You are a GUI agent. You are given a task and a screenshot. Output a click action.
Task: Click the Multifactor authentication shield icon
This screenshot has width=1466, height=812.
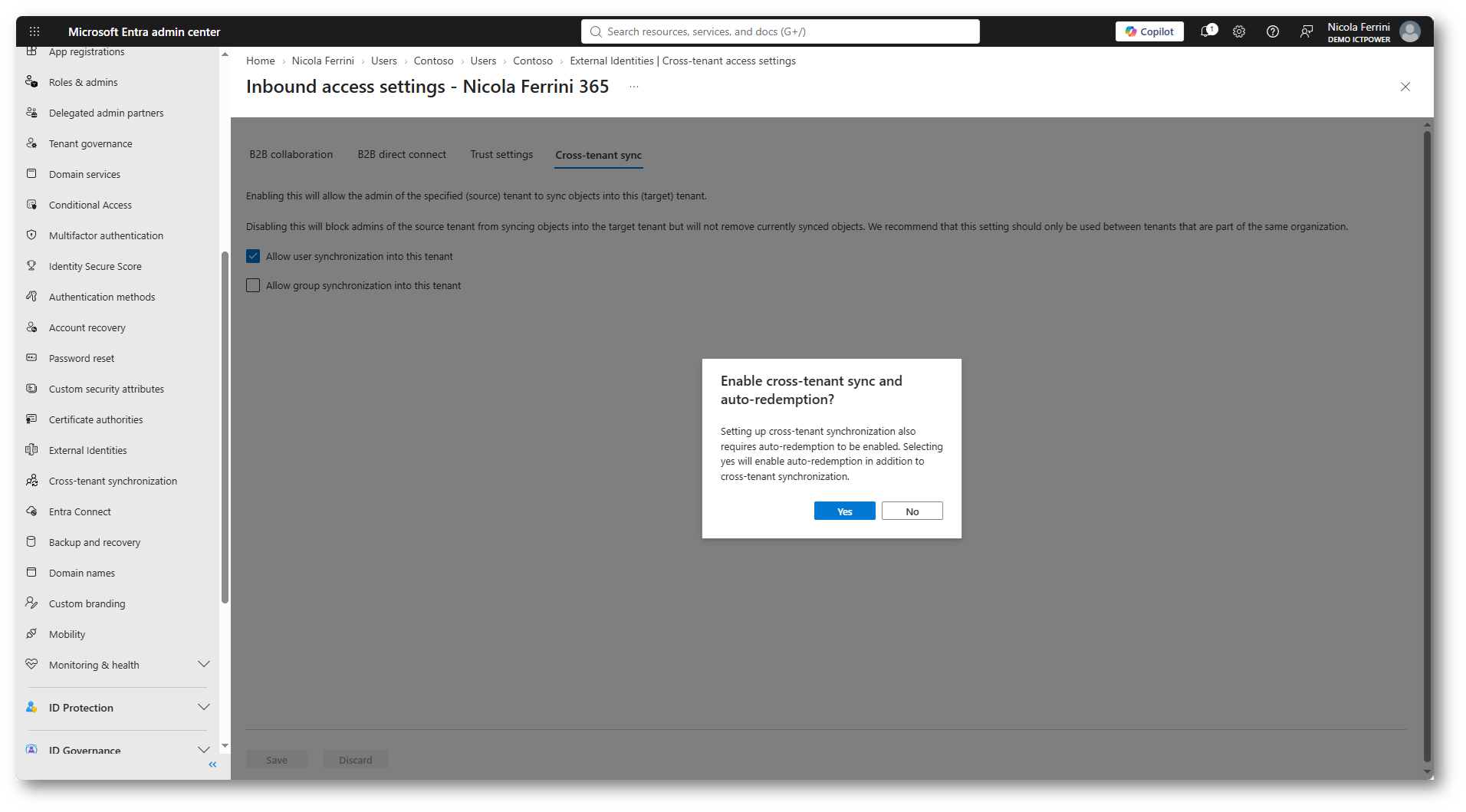[31, 235]
